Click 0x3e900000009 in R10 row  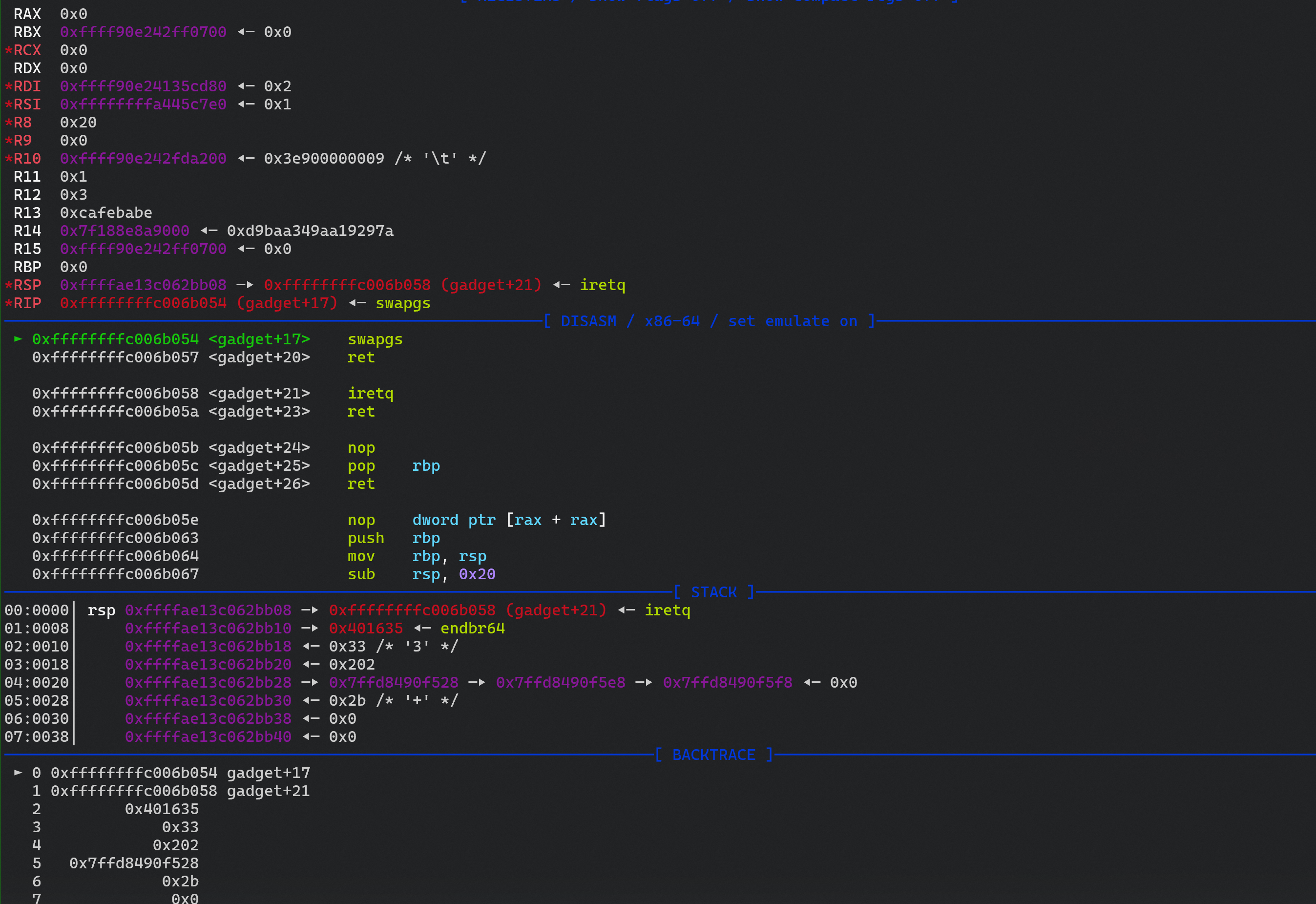point(324,159)
